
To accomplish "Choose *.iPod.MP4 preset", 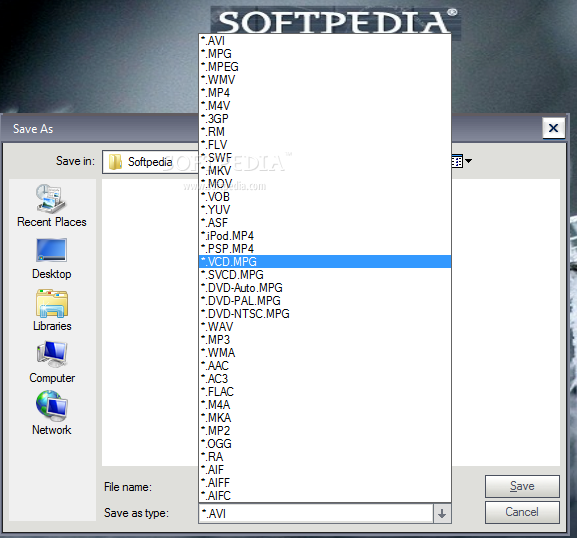I will [325, 236].
